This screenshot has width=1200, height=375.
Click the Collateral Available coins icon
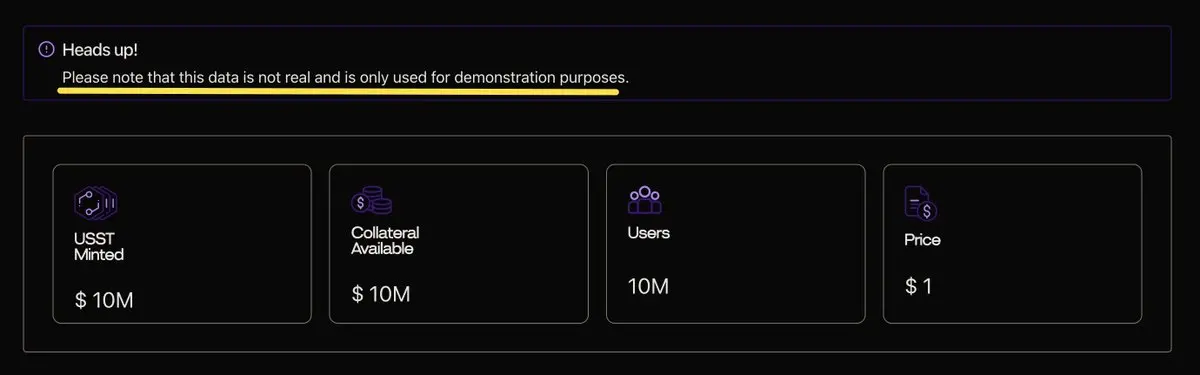click(371, 200)
